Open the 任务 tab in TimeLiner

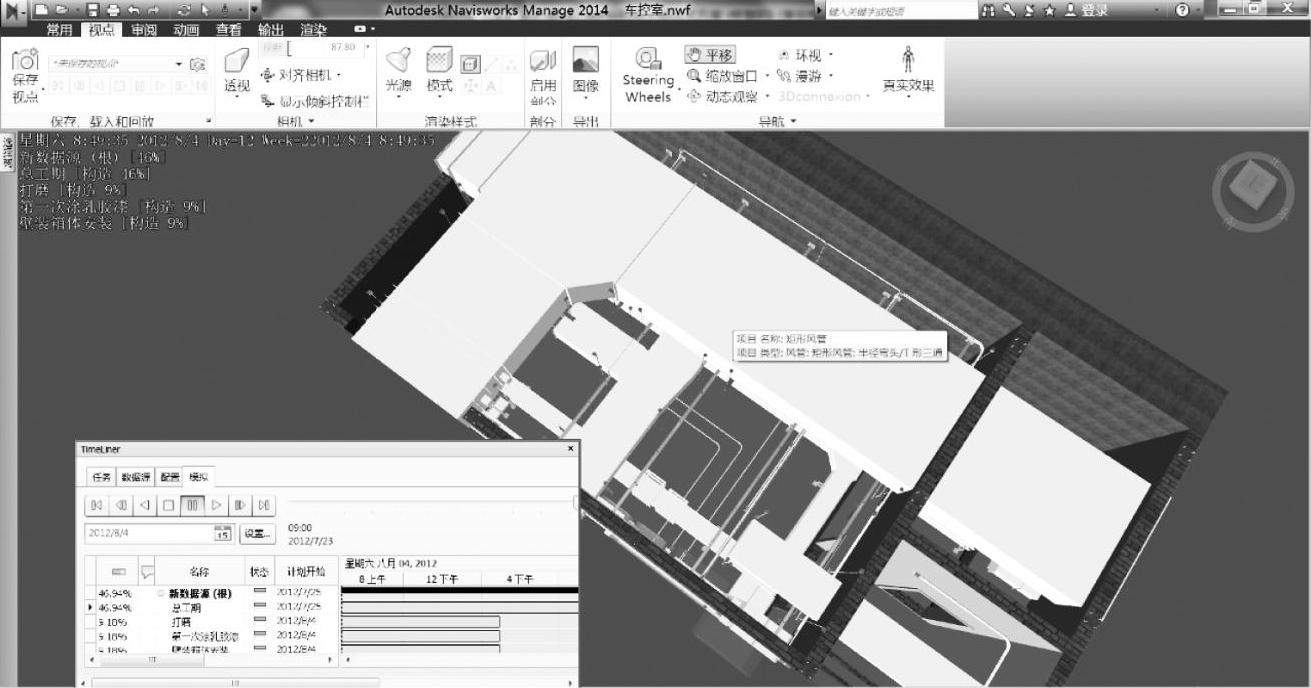pyautogui.click(x=101, y=477)
